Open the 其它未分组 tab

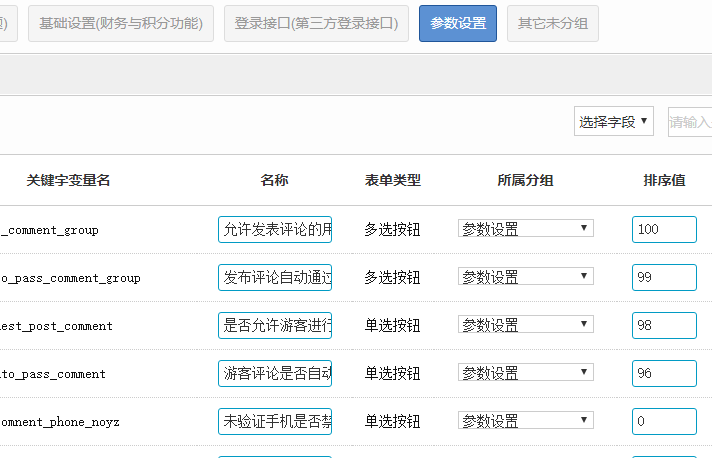pyautogui.click(x=552, y=23)
